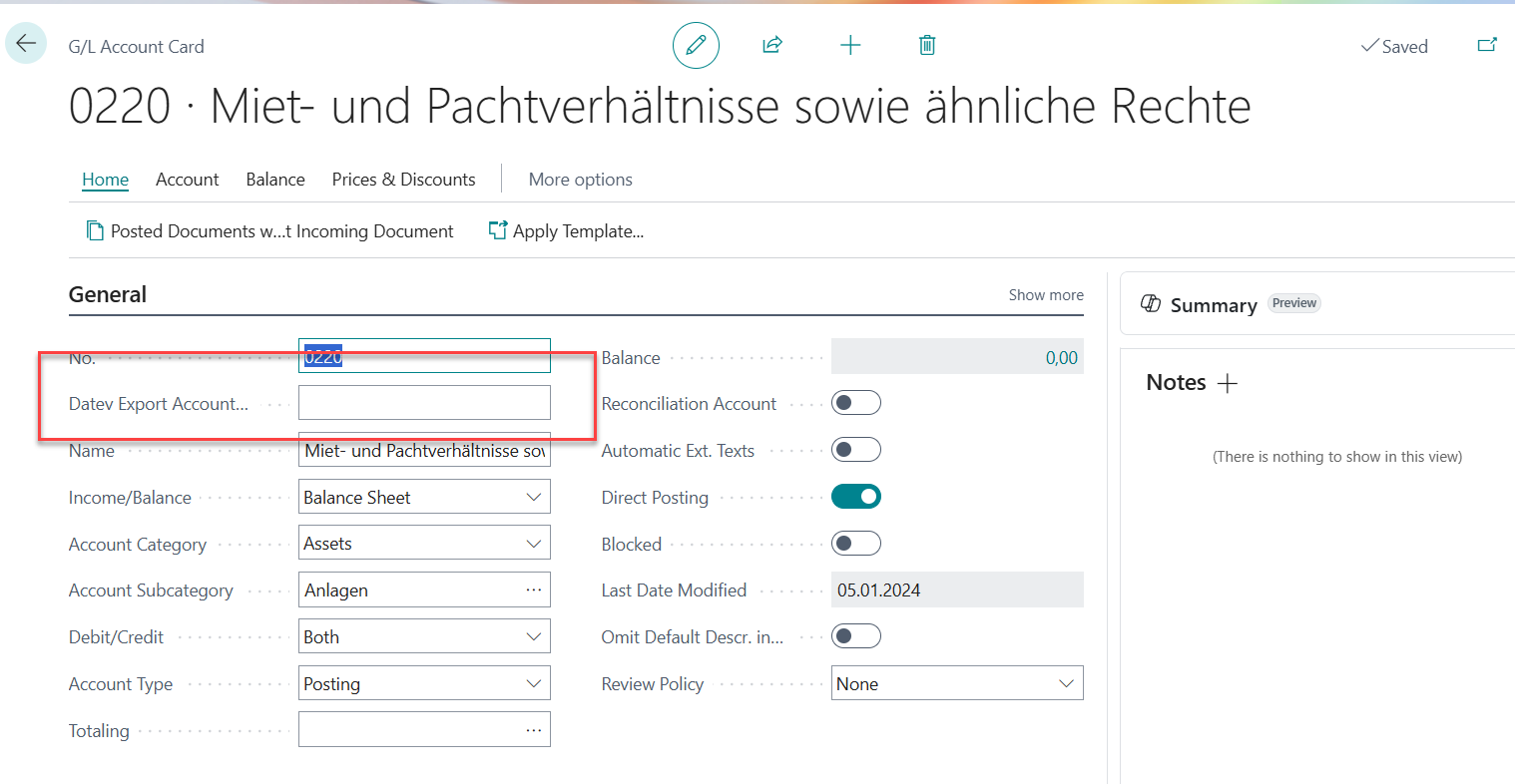Click the pencil edit icon

point(696,45)
